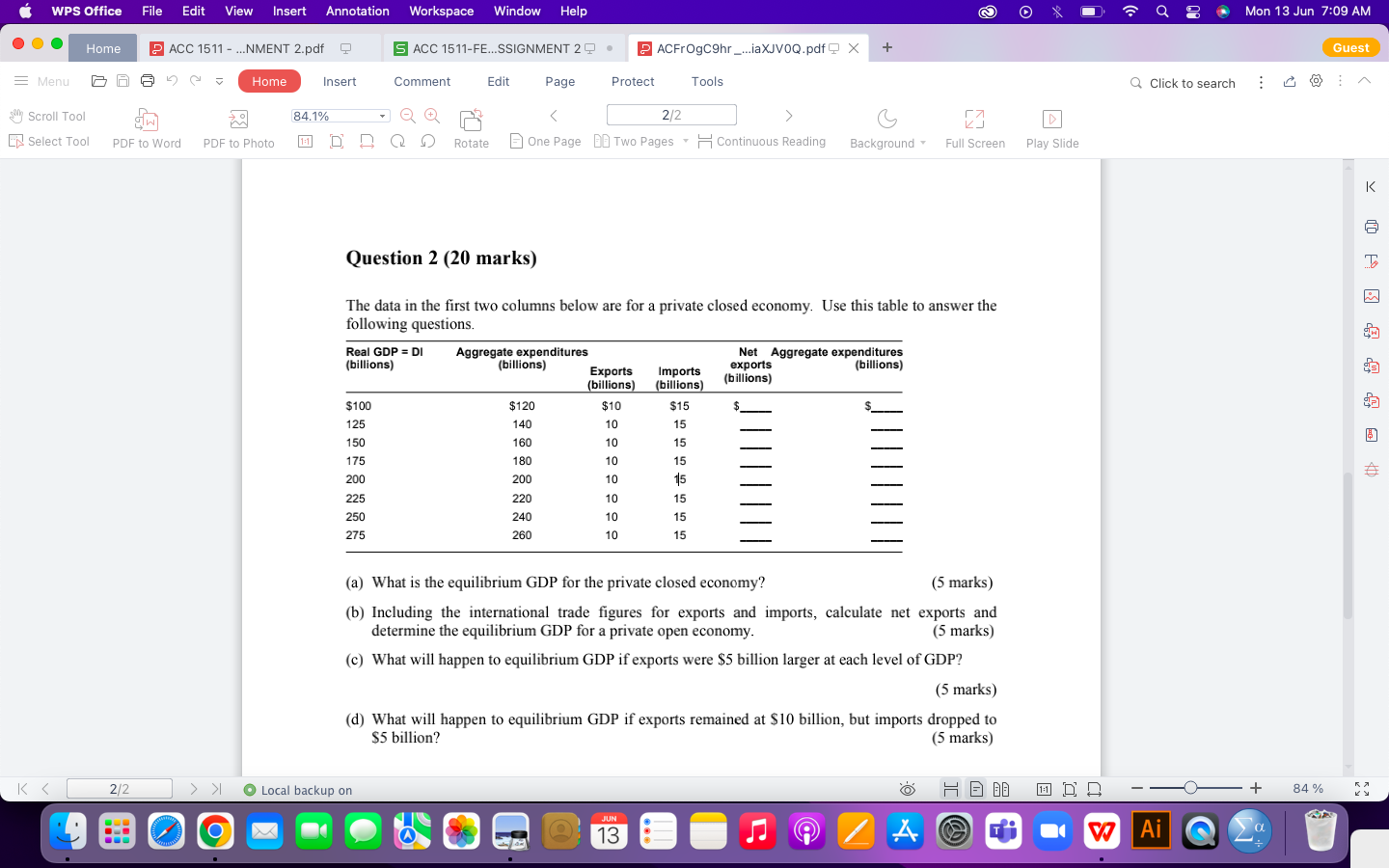Click the Rotate tool

click(471, 126)
